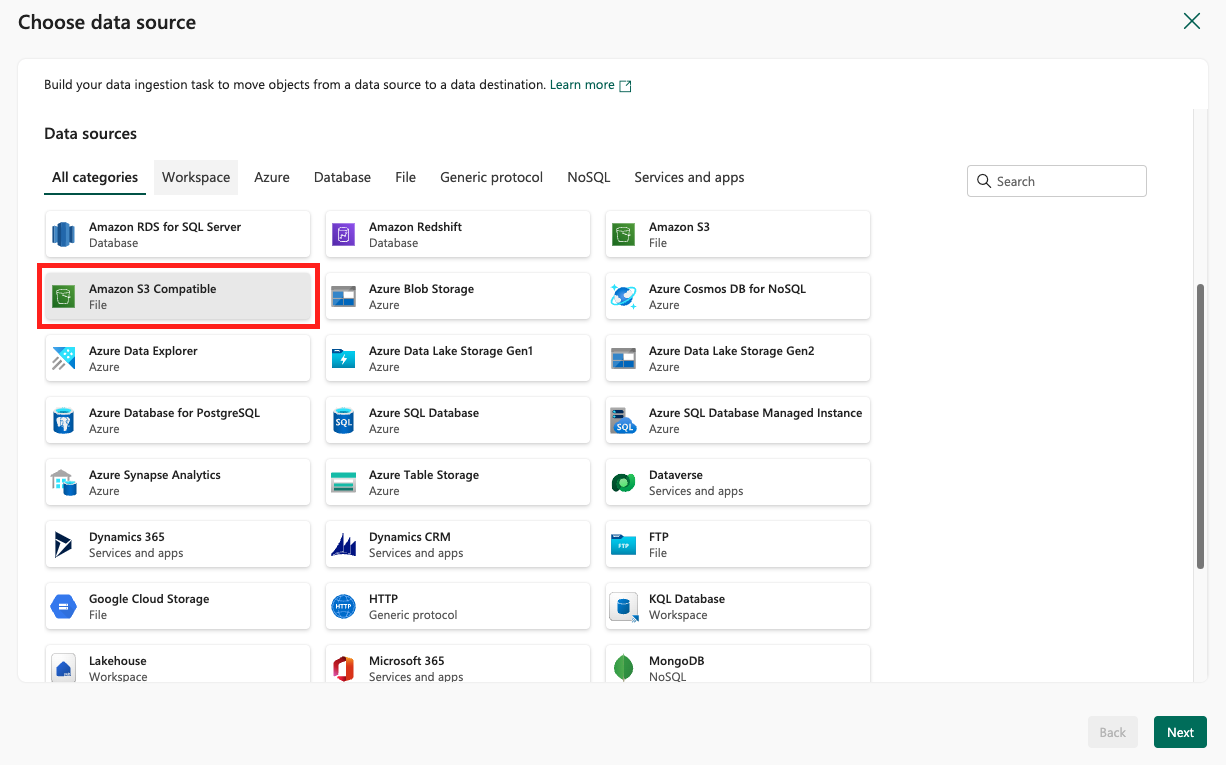Select the "Amazon Redshift" name text
The width and height of the screenshot is (1226, 765).
pyautogui.click(x=415, y=227)
